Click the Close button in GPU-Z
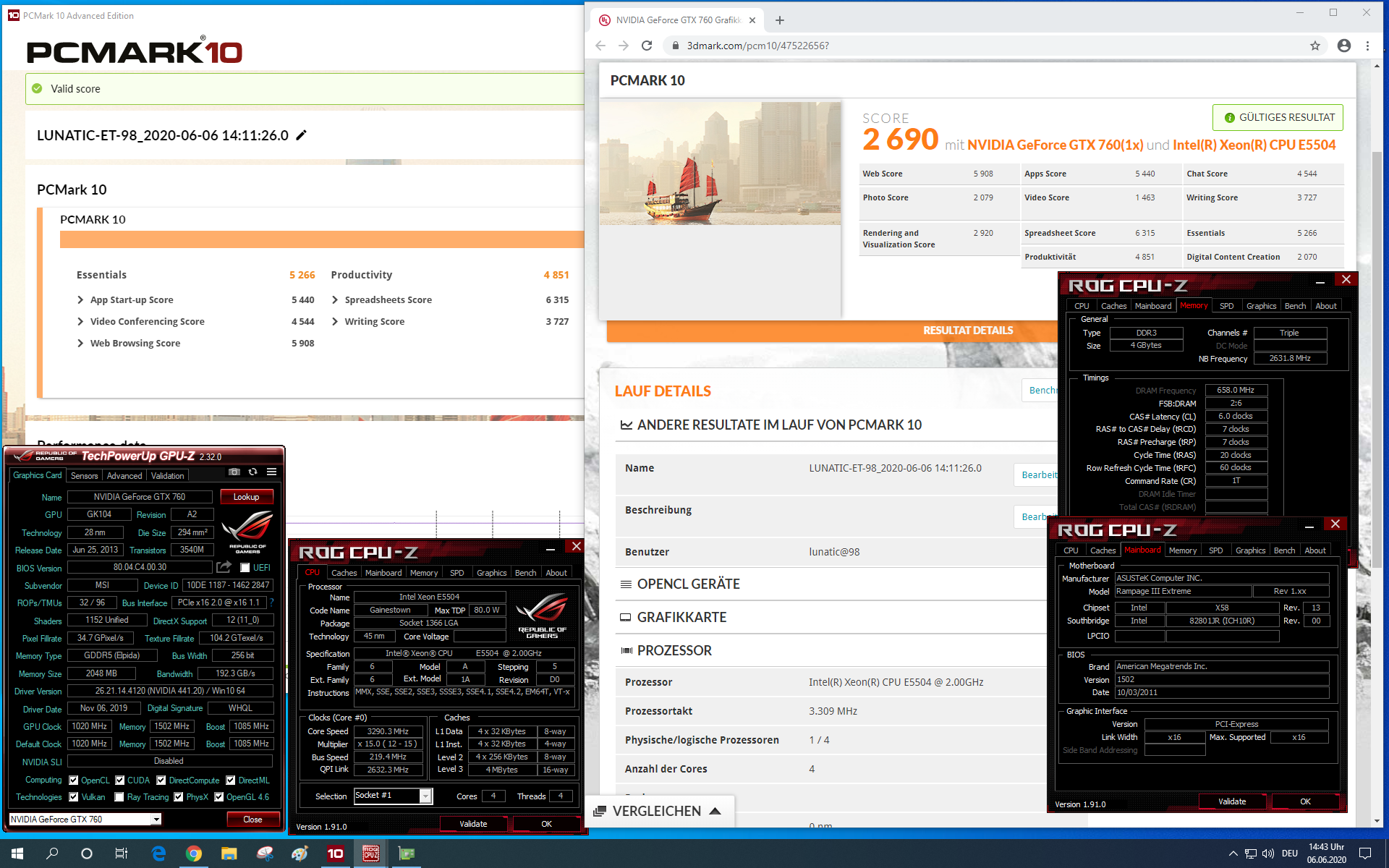 pos(252,820)
